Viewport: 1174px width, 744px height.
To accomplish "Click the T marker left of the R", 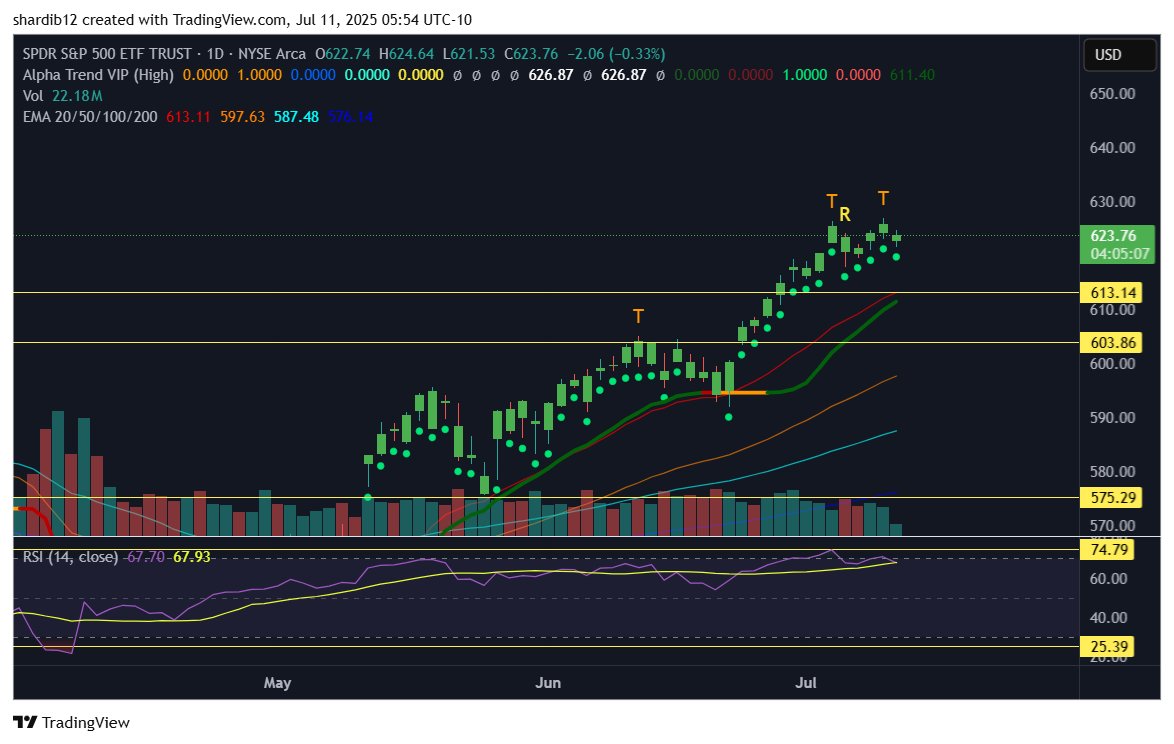I will [x=831, y=201].
